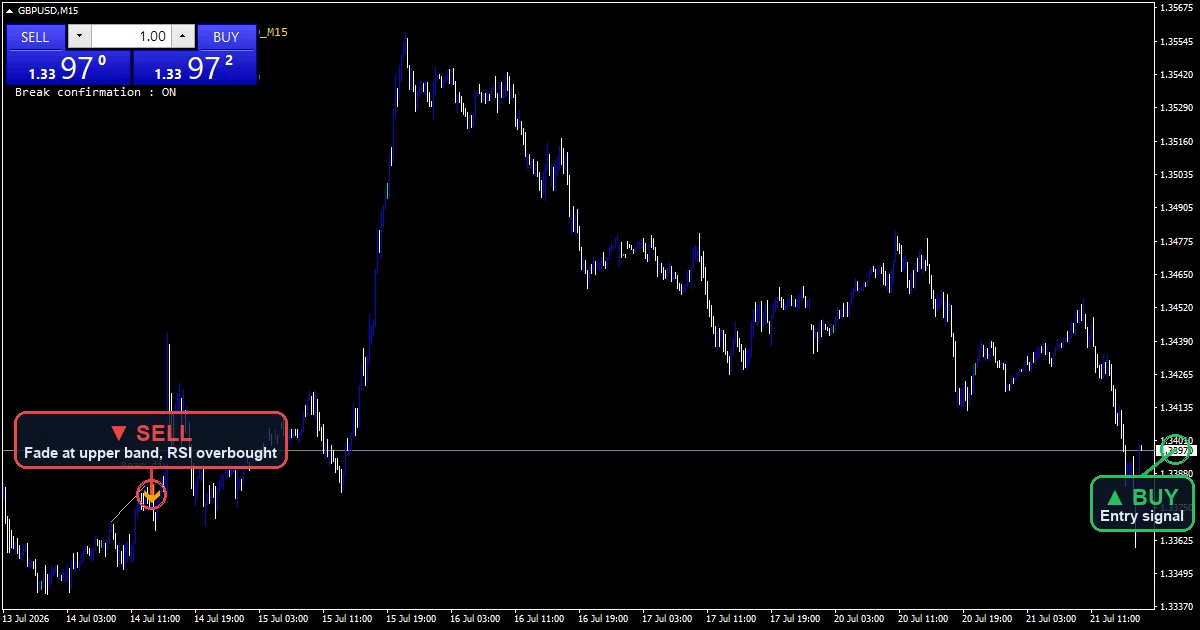Screen dimensions: 1200x630
Task: Click the 1.35420 price scale label
Action: point(1177,75)
